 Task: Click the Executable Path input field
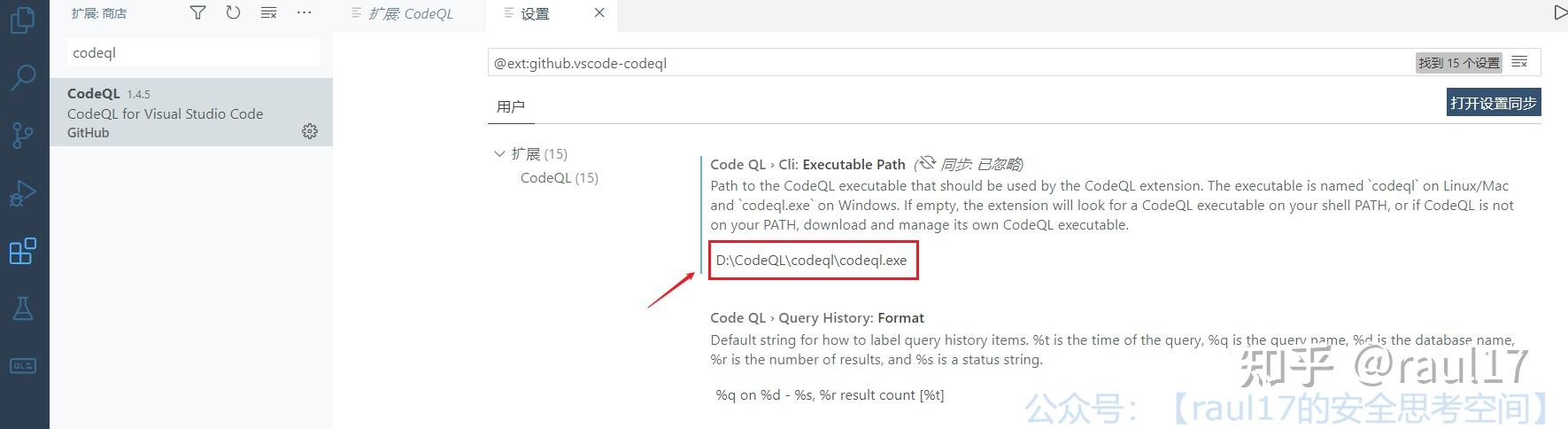812,261
